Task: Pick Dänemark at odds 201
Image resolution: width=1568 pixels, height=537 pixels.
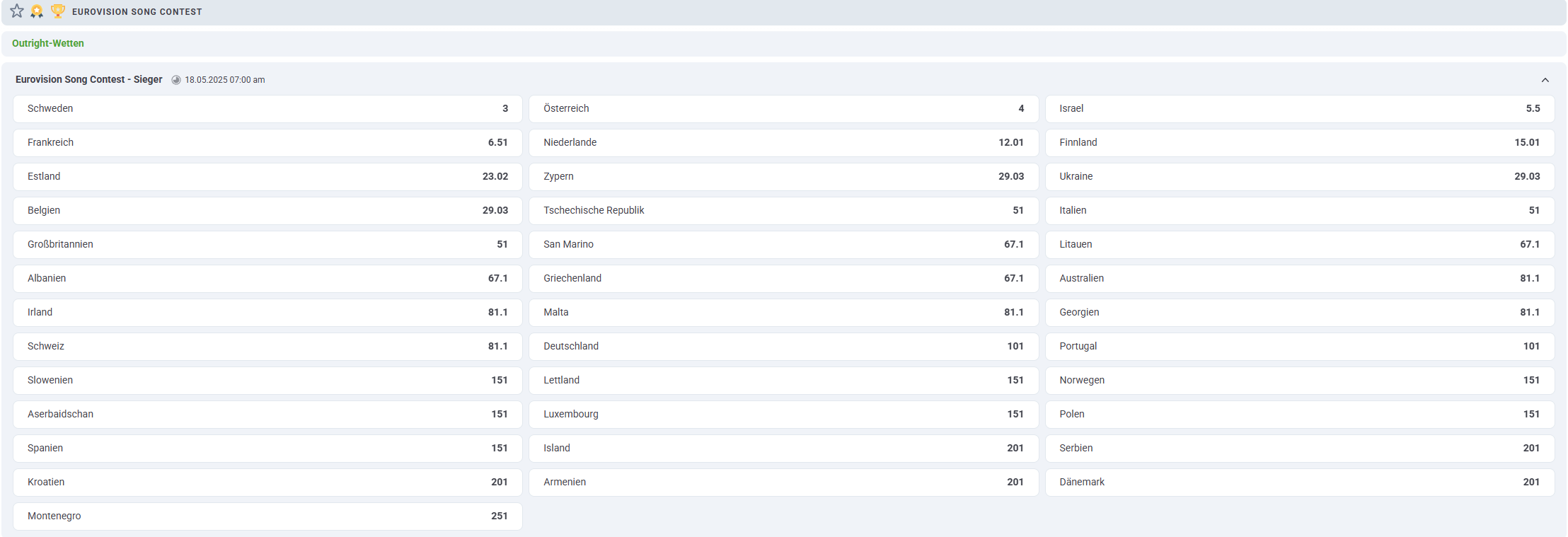Action: pyautogui.click(x=1299, y=483)
